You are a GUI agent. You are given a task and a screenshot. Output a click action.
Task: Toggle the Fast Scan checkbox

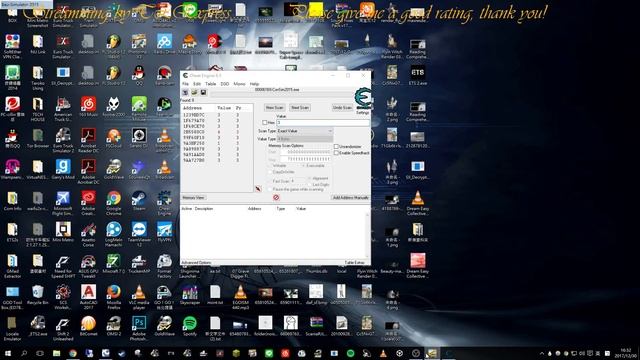271,181
